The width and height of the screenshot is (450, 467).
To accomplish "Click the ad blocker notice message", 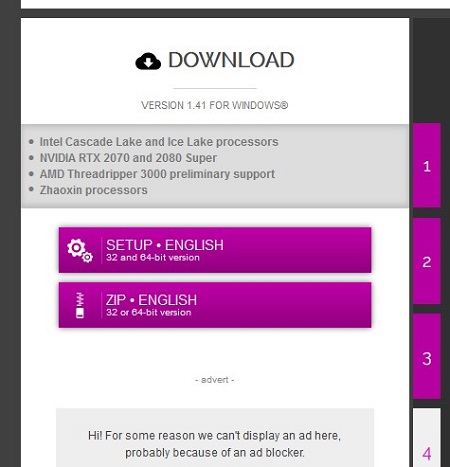I will tap(215, 444).
